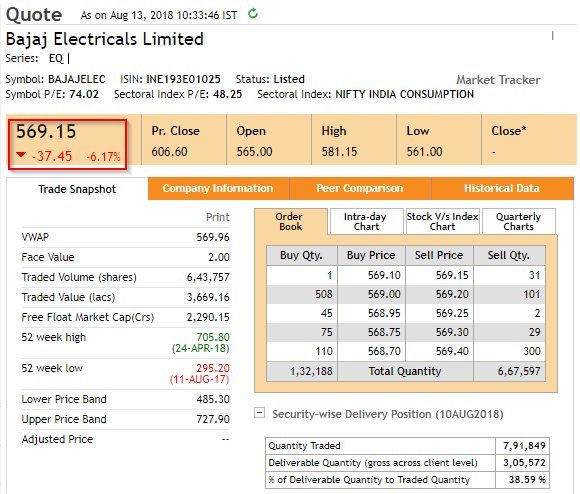Show the Intra-day Chart tab
The height and width of the screenshot is (494, 580).
pyautogui.click(x=366, y=221)
